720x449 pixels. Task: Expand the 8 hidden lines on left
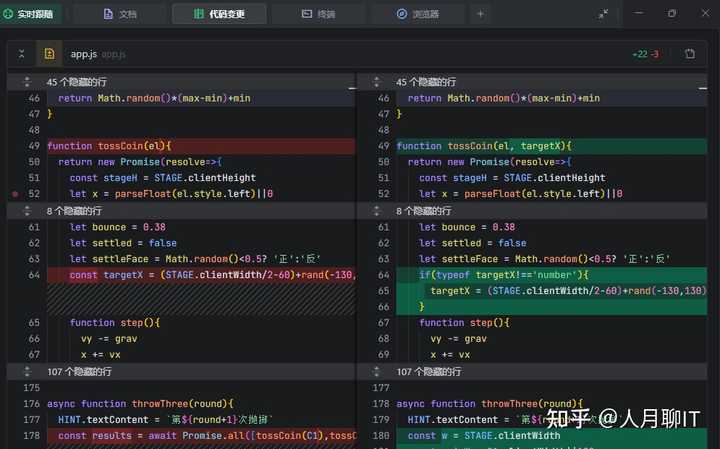[x=73, y=211]
